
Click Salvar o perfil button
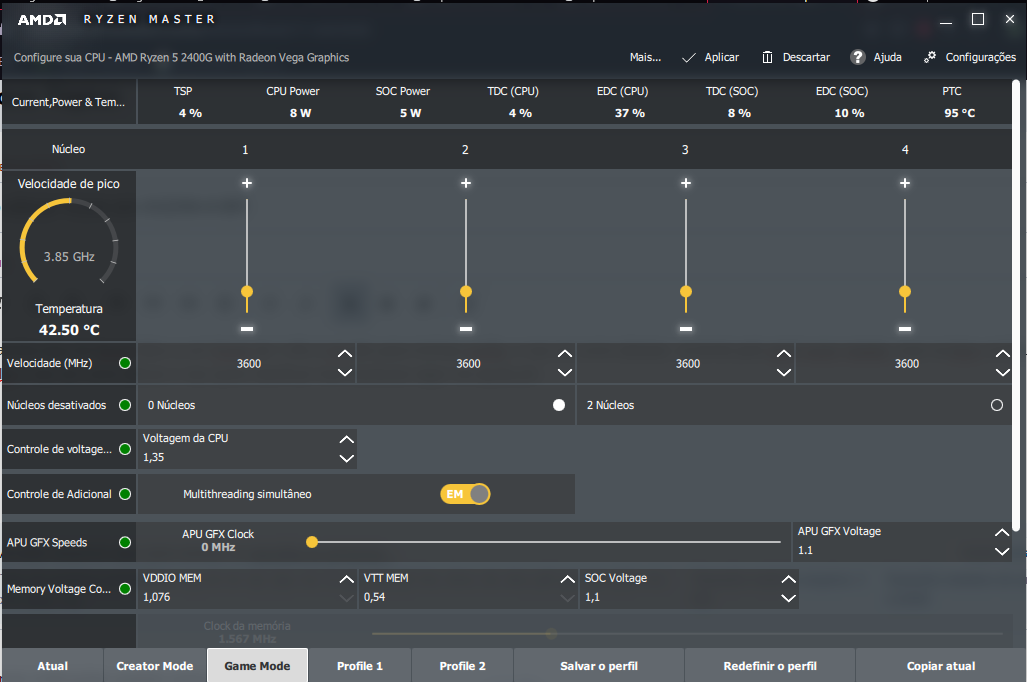pyautogui.click(x=599, y=666)
